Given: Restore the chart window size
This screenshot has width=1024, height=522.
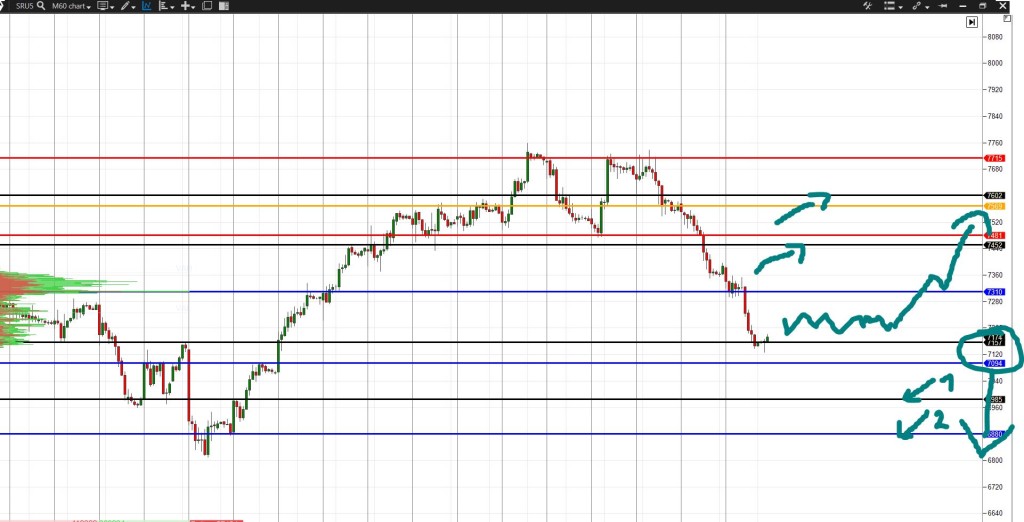Looking at the screenshot, I should 983,6.
